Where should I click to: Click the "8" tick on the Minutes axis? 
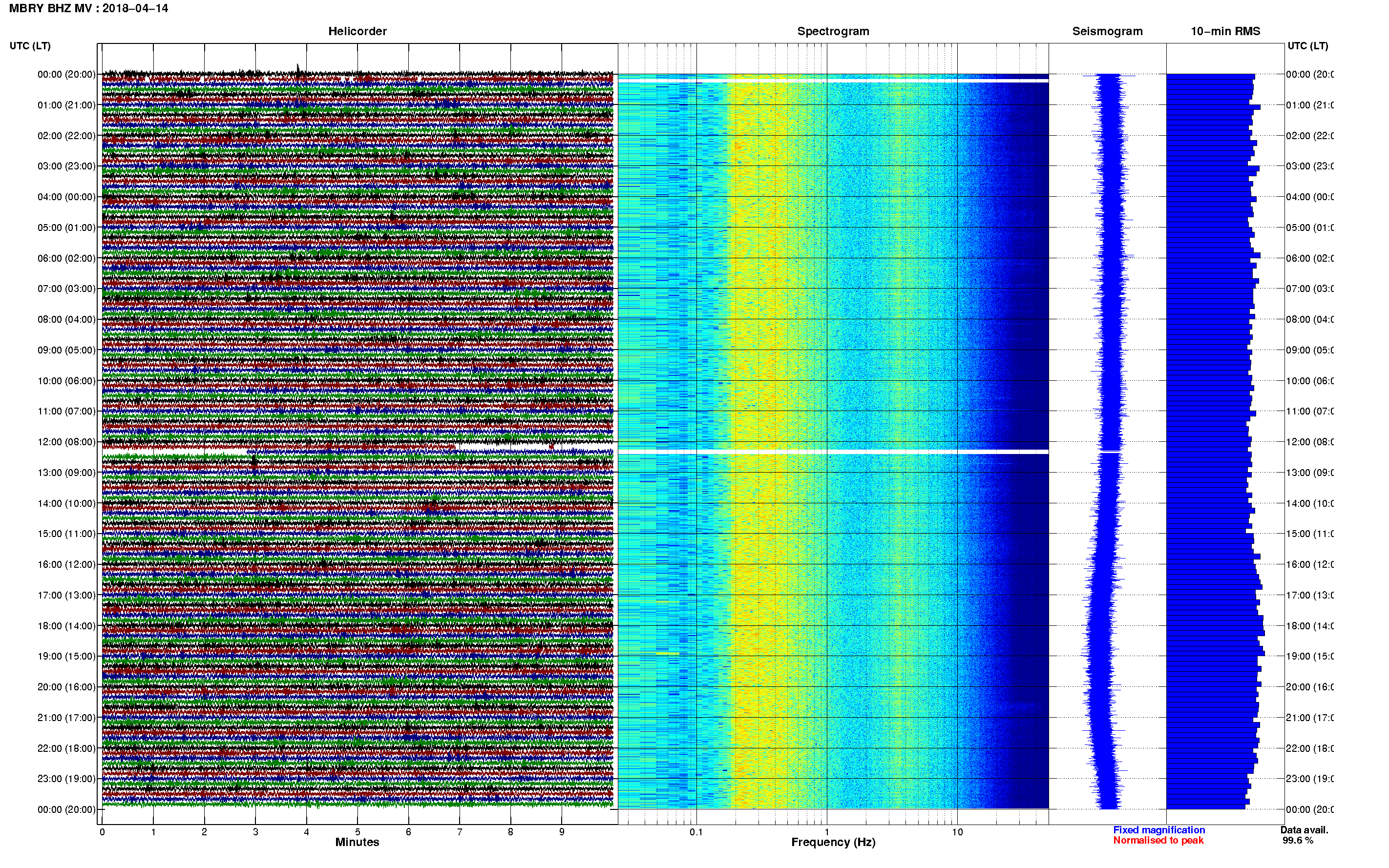tap(510, 832)
